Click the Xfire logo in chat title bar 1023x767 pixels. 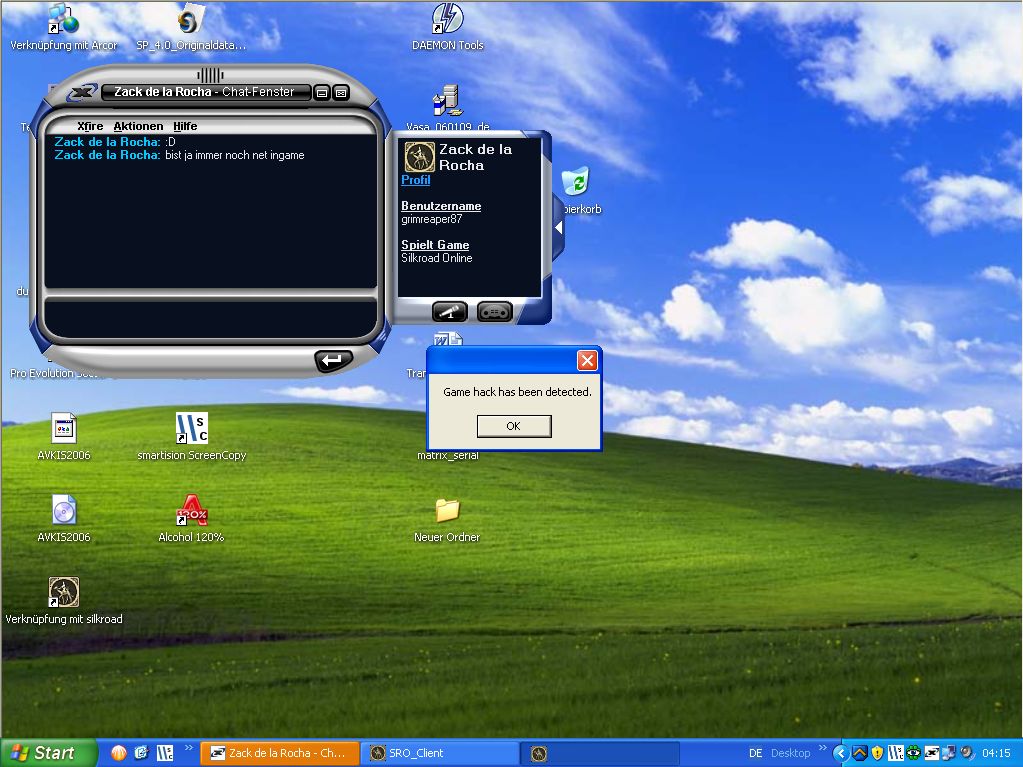pyautogui.click(x=82, y=92)
